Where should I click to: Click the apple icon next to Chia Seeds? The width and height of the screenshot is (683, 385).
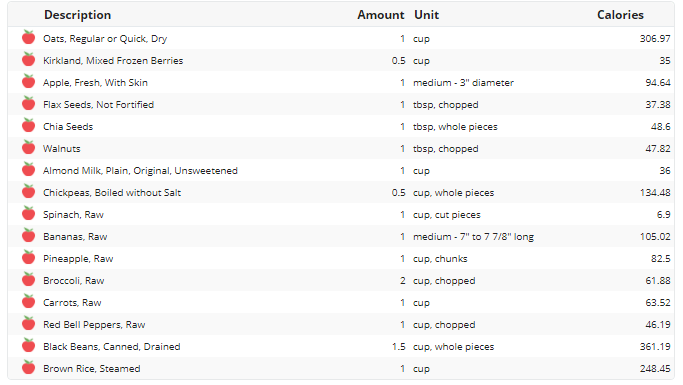(28, 125)
